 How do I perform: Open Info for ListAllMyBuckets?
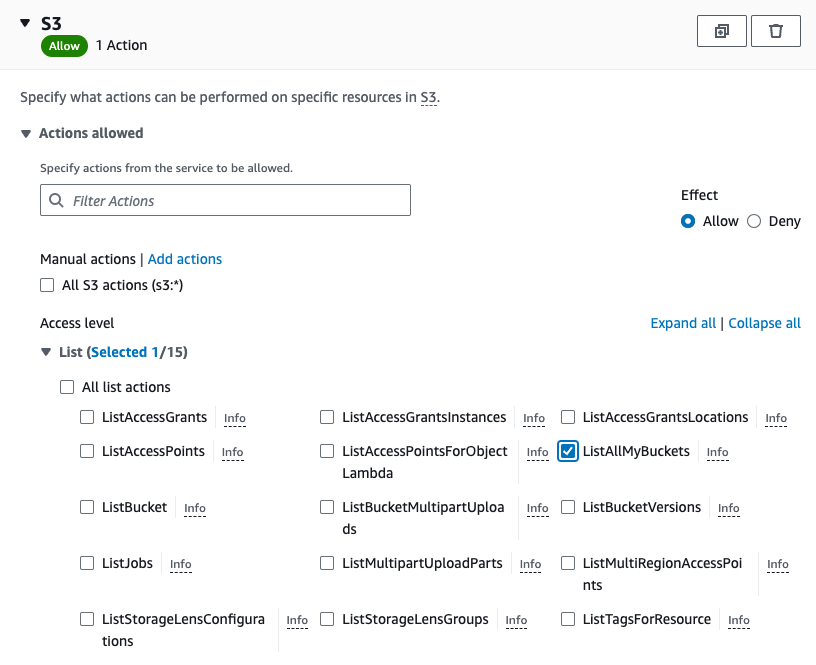point(717,452)
